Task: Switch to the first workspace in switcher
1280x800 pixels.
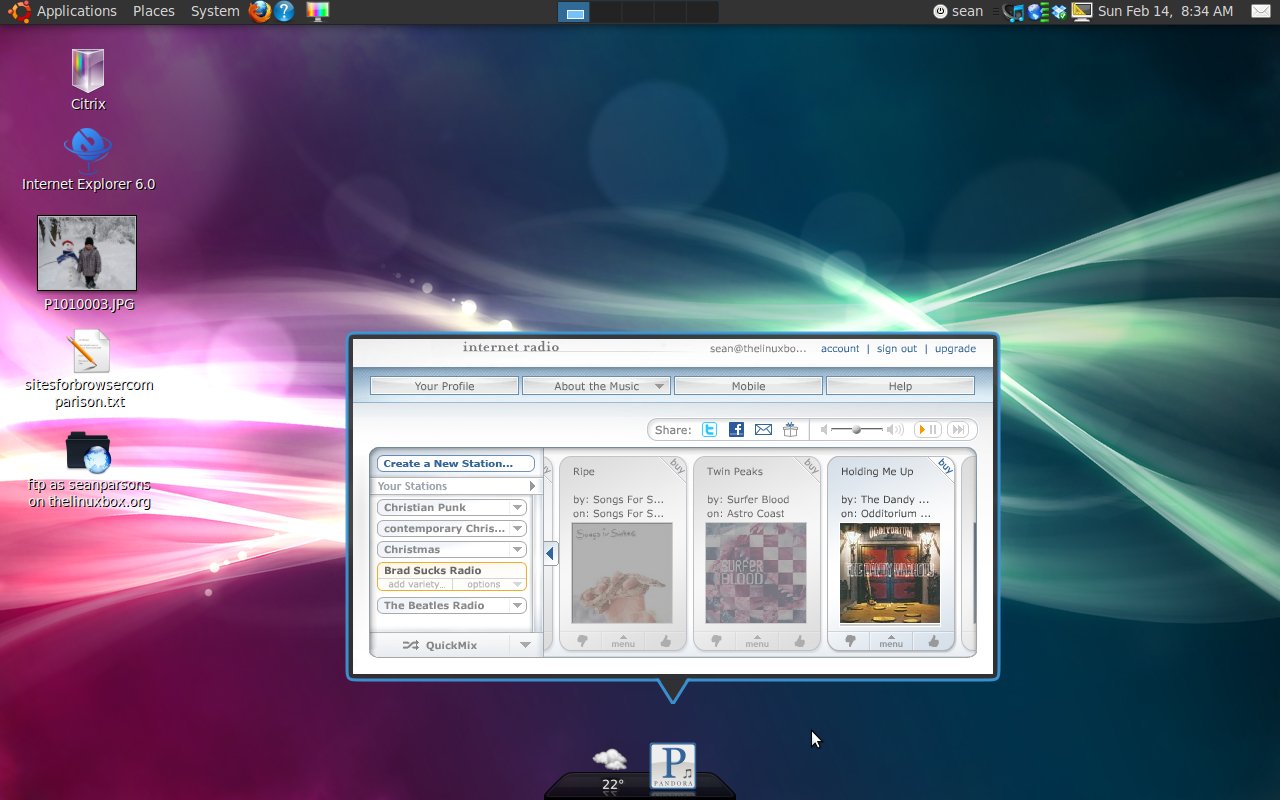Action: 573,12
